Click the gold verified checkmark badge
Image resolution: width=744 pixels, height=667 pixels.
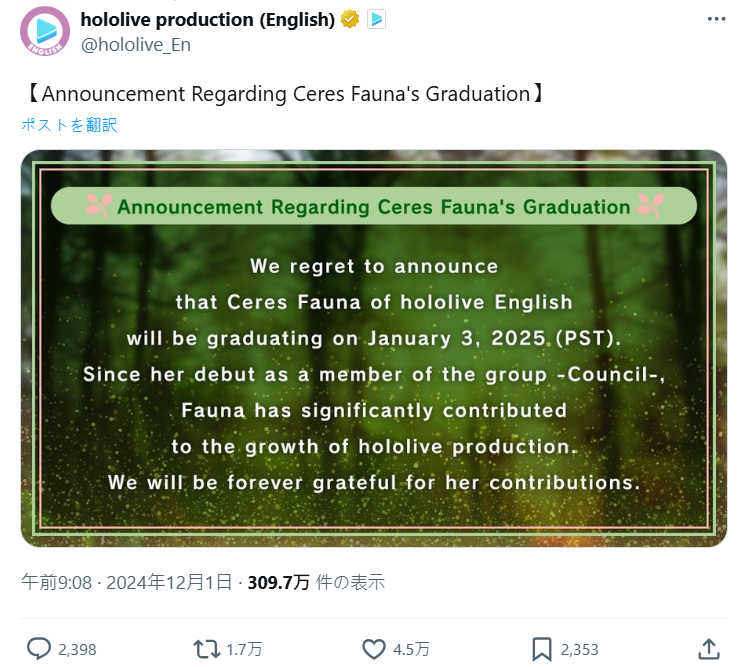(x=350, y=19)
